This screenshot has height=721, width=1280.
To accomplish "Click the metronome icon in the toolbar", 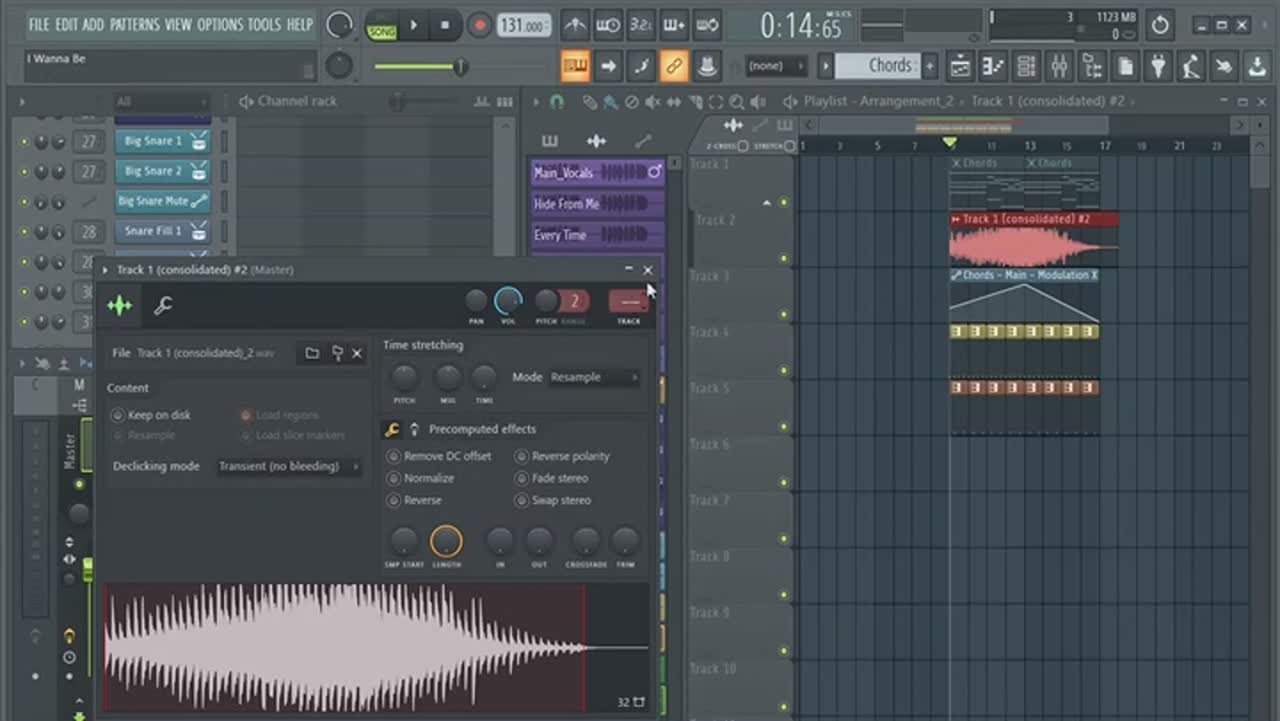I will [x=575, y=25].
